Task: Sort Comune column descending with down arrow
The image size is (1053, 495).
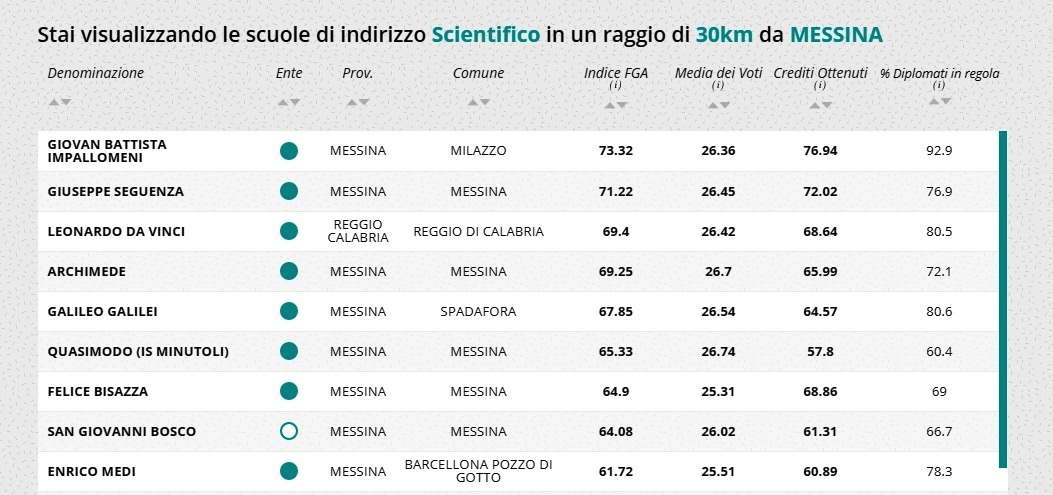Action: pos(485,102)
